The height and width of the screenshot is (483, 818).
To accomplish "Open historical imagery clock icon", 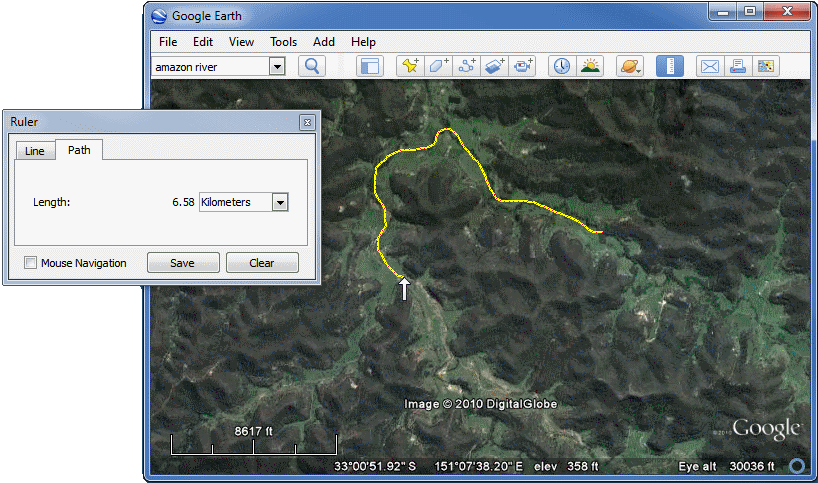I will coord(562,66).
